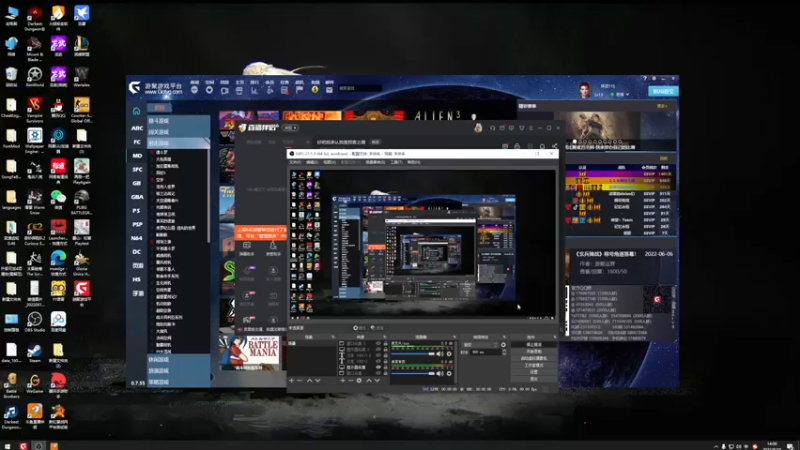
Task: Collapse 射击游戏 category in Gotvg list
Action: coord(179,143)
